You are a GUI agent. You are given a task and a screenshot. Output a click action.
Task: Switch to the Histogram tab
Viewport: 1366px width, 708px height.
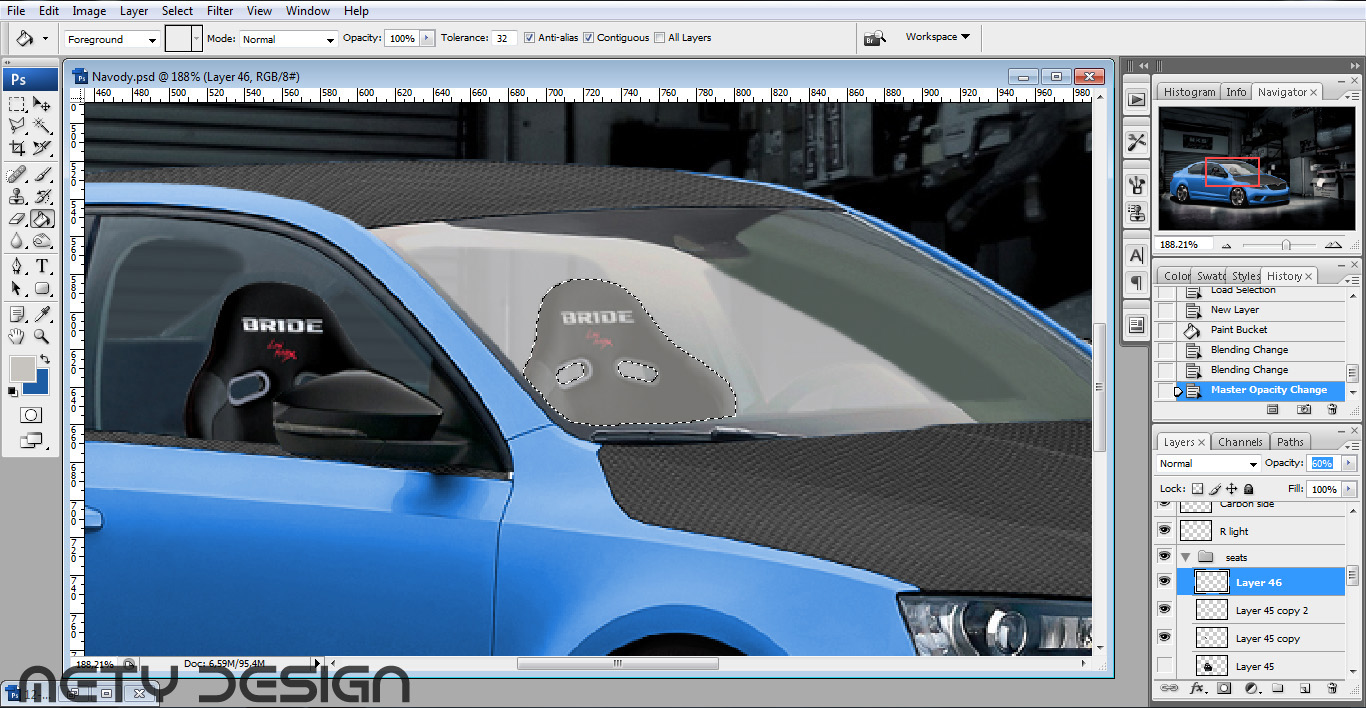(1189, 92)
